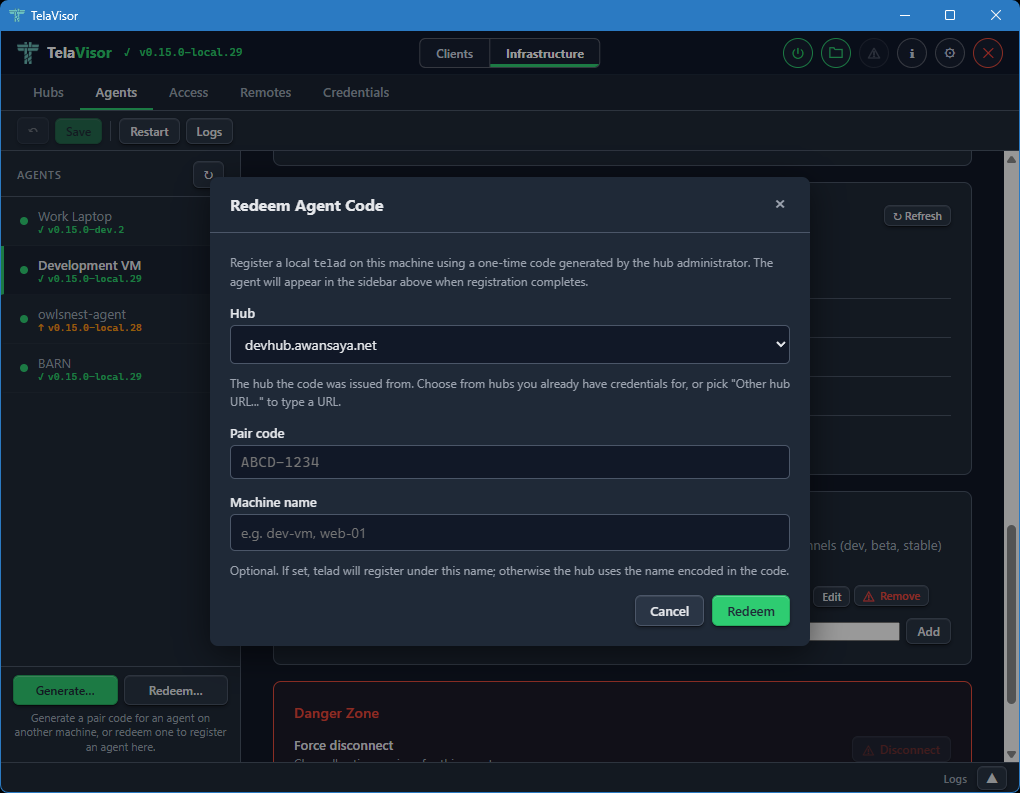1020x793 pixels.
Task: Open the Agents tab
Action: pyautogui.click(x=116, y=92)
